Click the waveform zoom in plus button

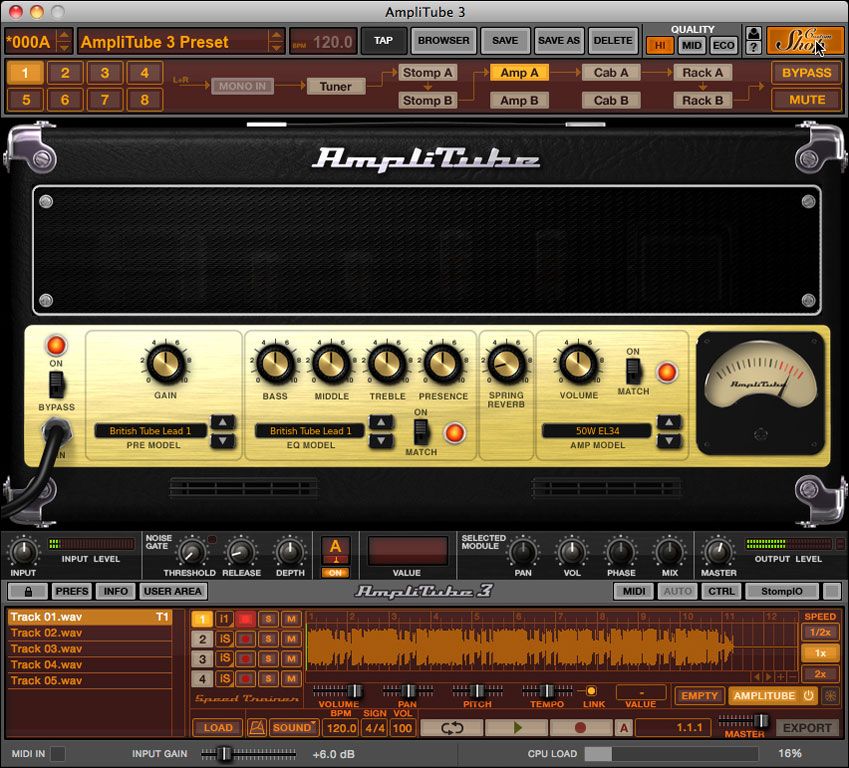coord(780,676)
